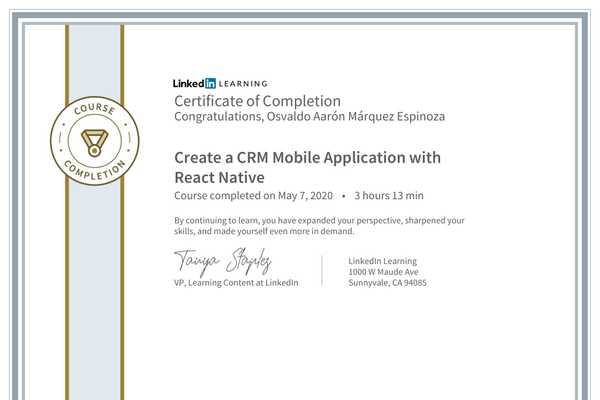Click 'VP, Learning Content at LinkedIn'

(x=236, y=283)
